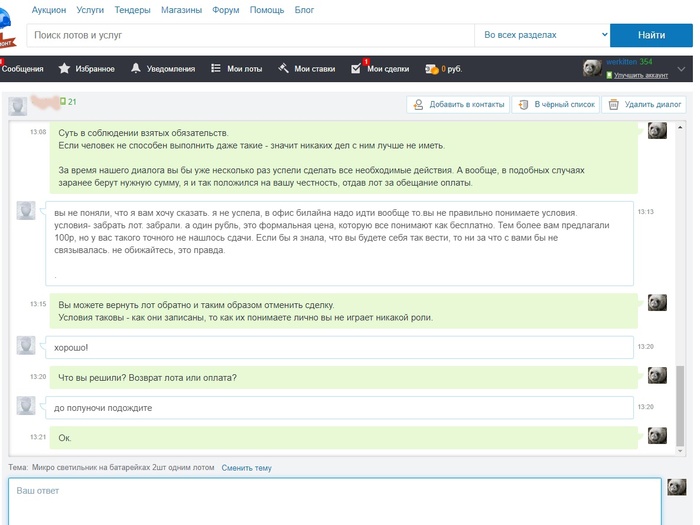Click gray avatar next to 'до полуночи подождите'

click(x=26, y=406)
